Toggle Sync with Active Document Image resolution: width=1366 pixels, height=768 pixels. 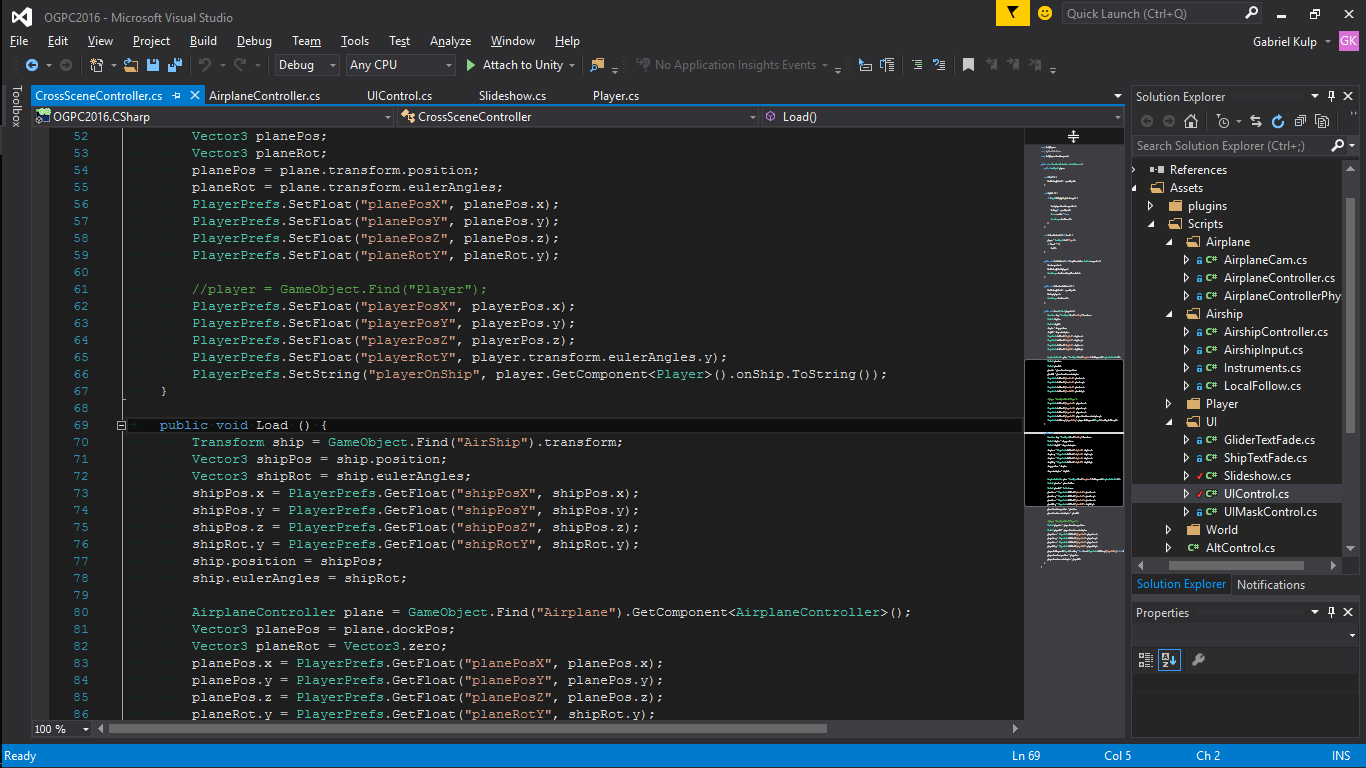(x=1255, y=121)
